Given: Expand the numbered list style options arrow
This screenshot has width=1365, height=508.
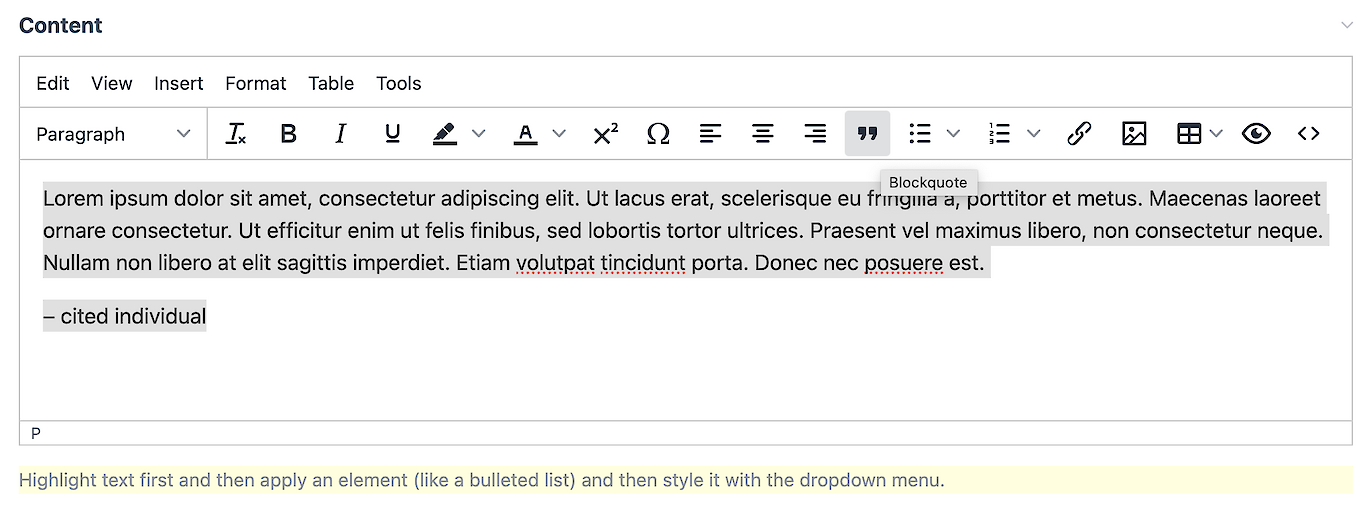Looking at the screenshot, I should point(1034,134).
